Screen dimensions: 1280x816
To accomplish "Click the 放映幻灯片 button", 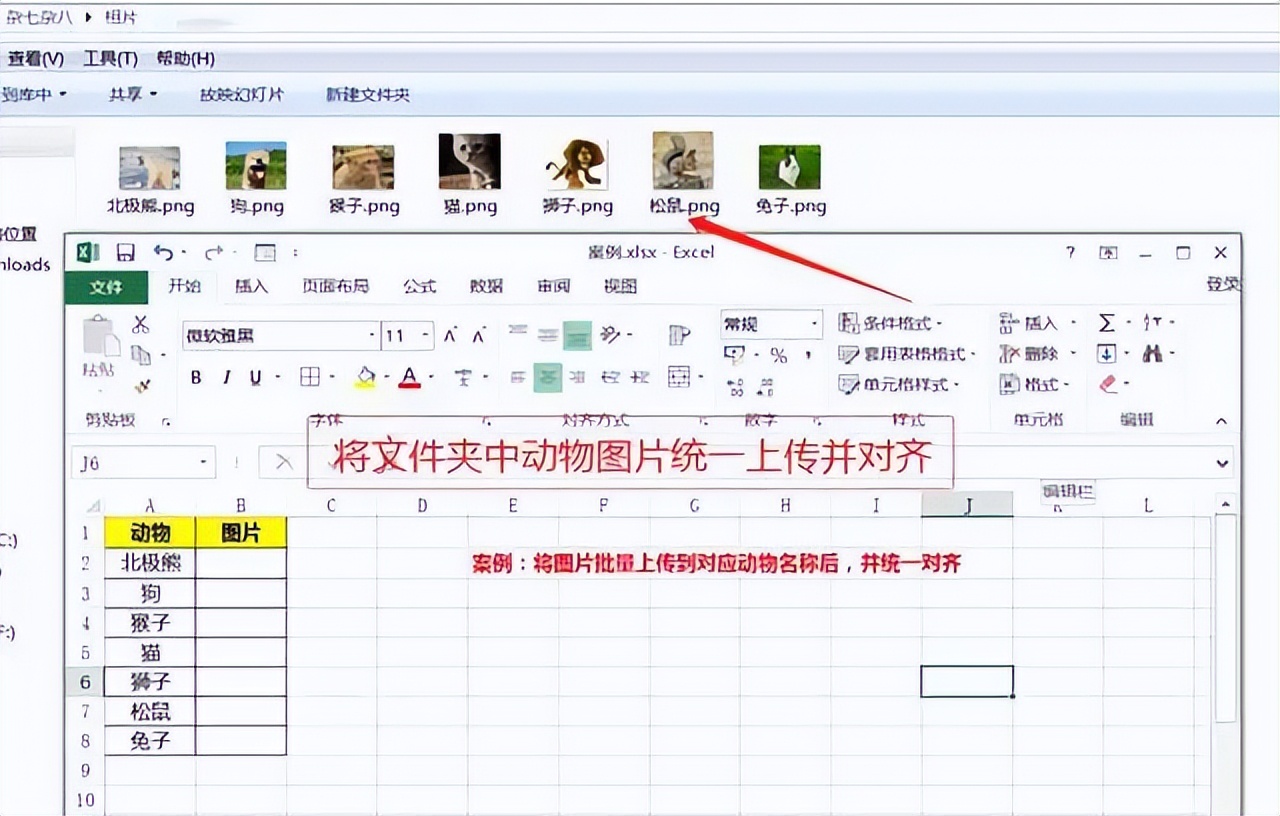I will [x=243, y=95].
